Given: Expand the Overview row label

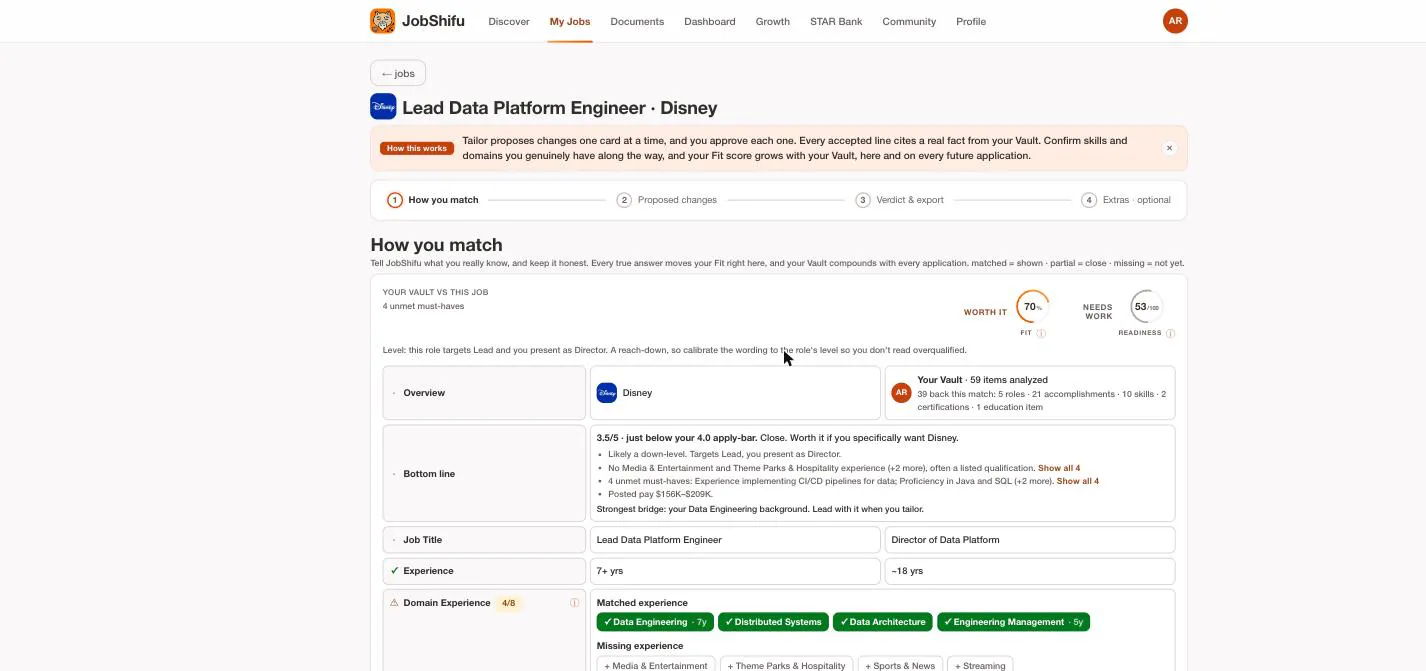Looking at the screenshot, I should (x=484, y=393).
